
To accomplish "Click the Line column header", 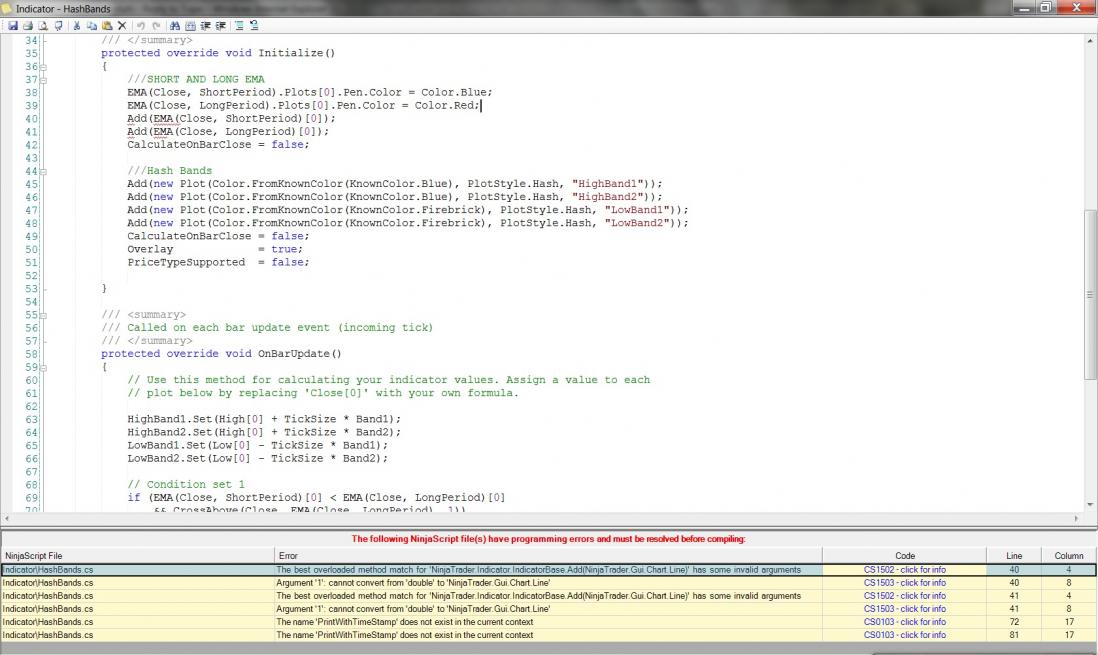I will click(x=1014, y=556).
